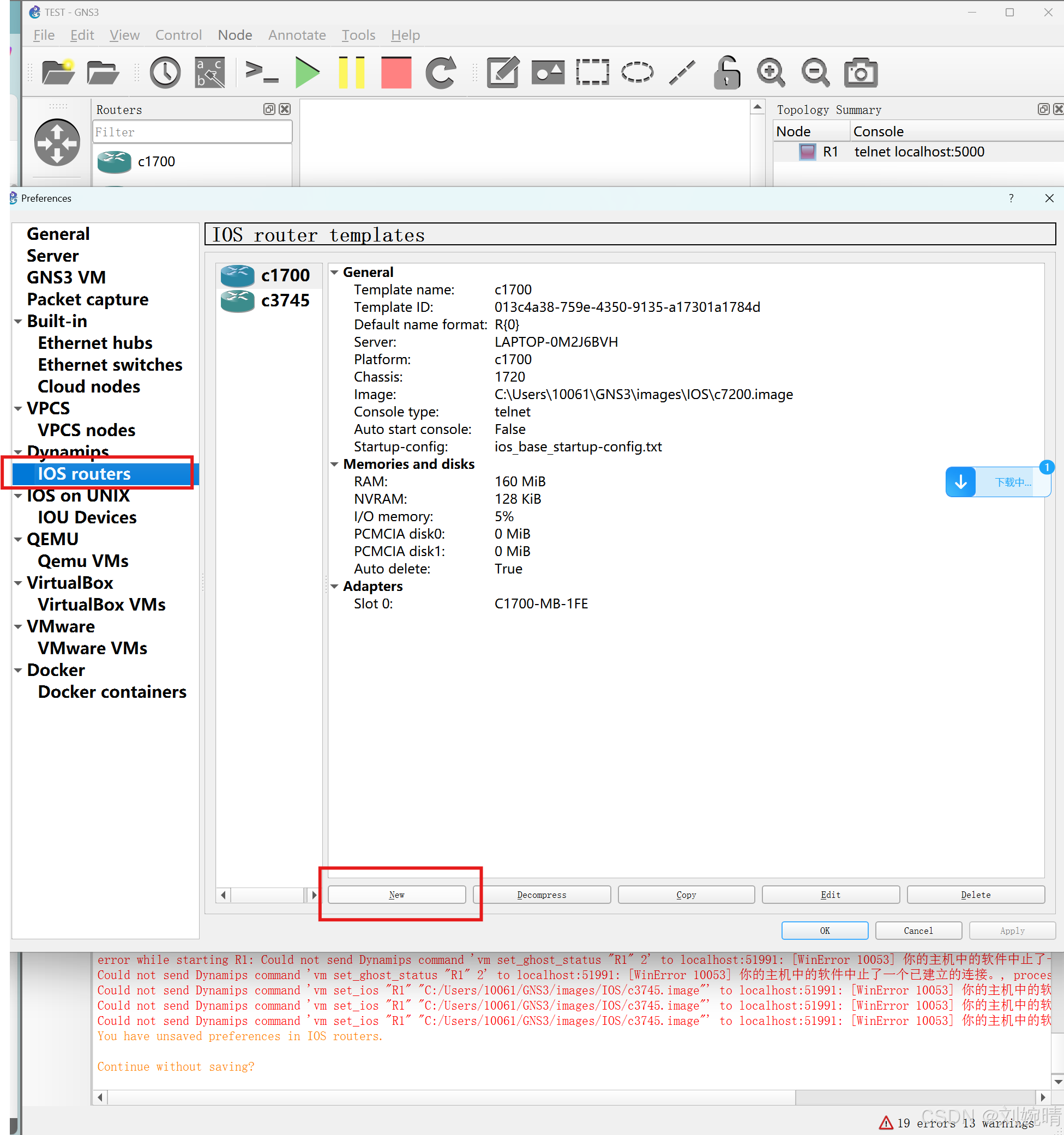
Task: Click the Decompress button
Action: (x=542, y=895)
